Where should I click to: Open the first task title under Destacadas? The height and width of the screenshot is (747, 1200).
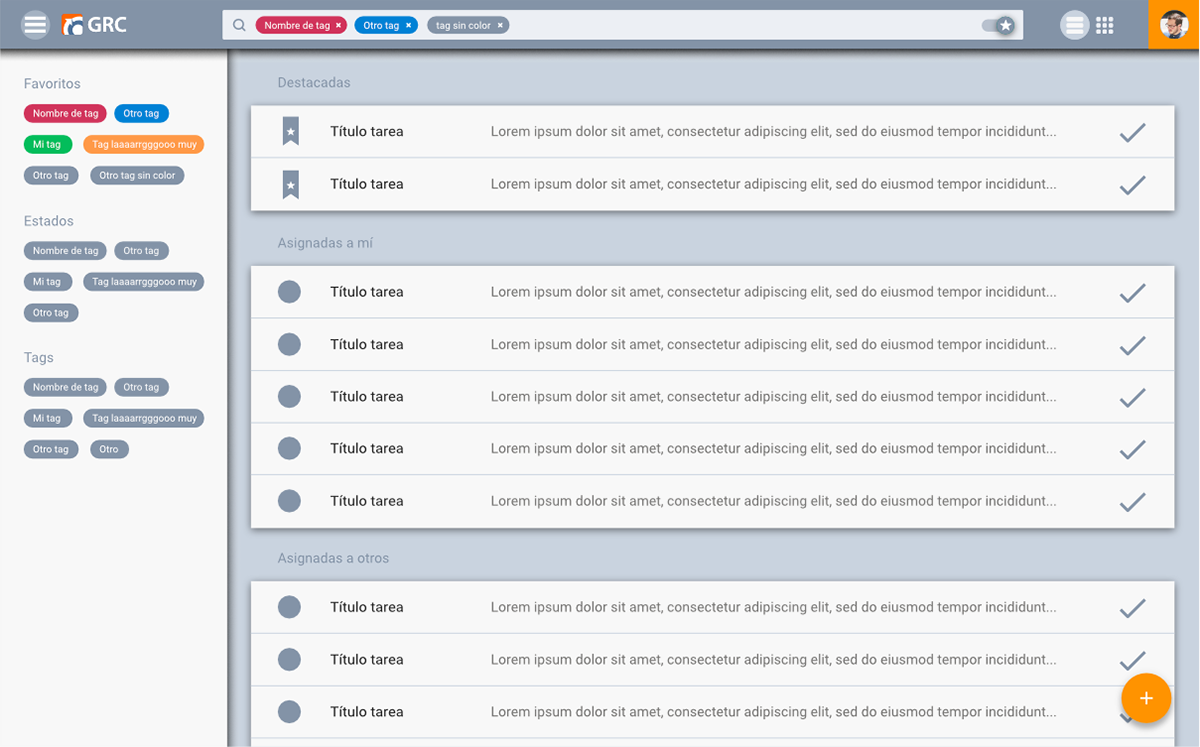(367, 132)
